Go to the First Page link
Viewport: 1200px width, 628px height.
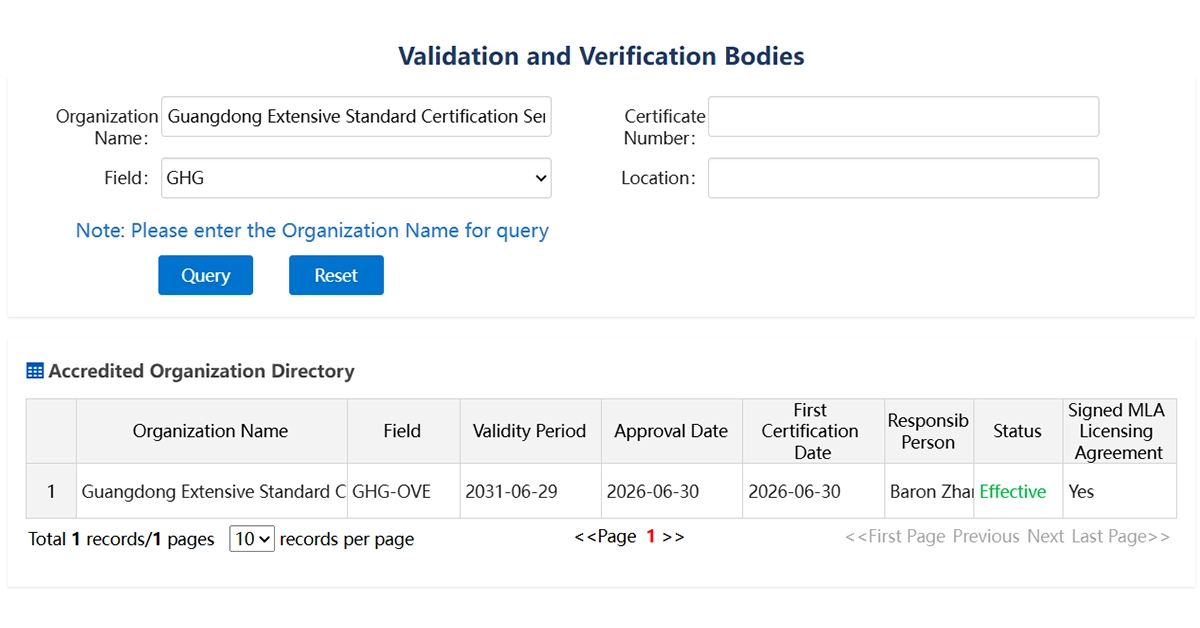point(895,537)
